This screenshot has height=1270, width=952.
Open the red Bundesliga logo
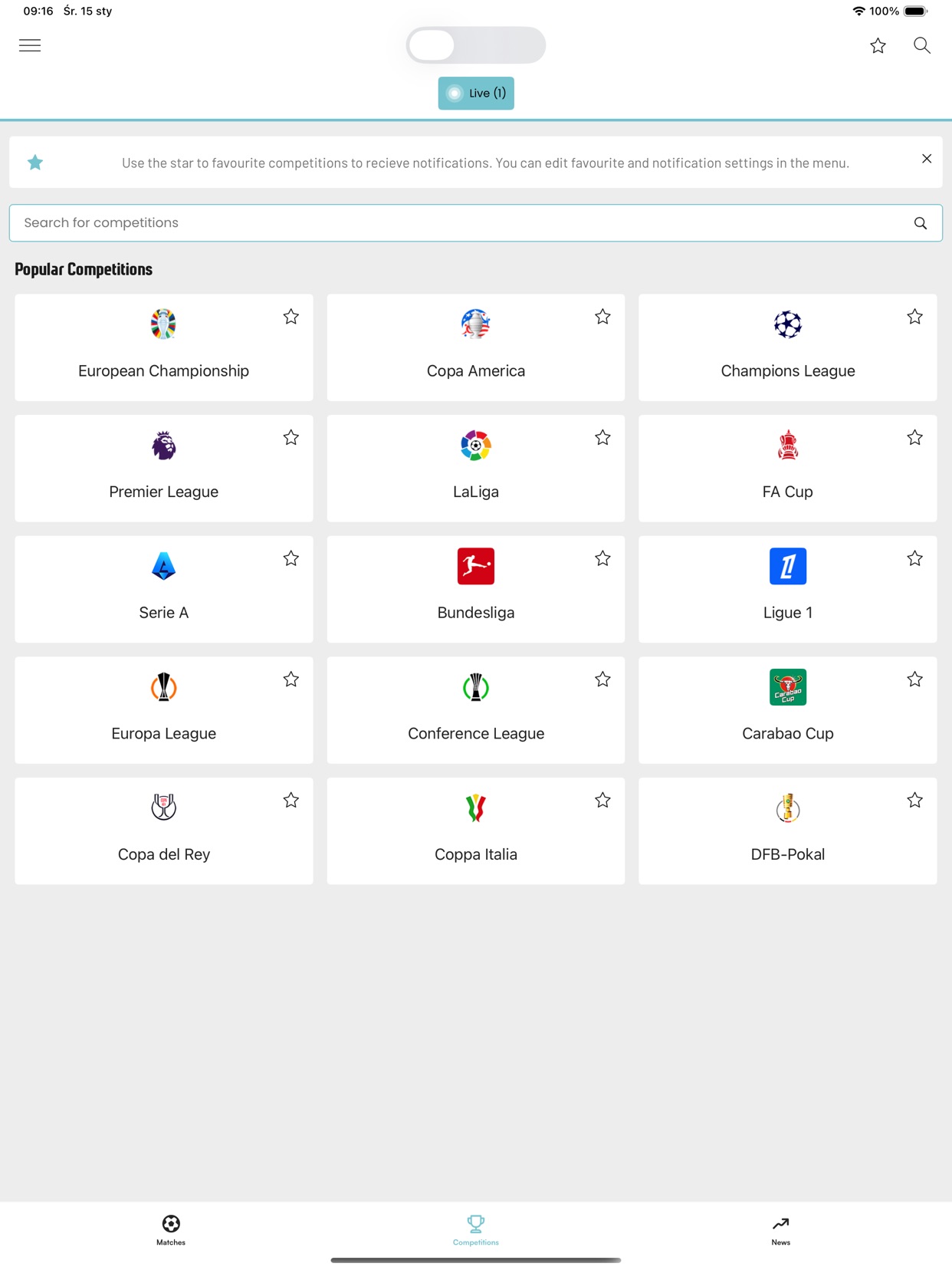(476, 566)
